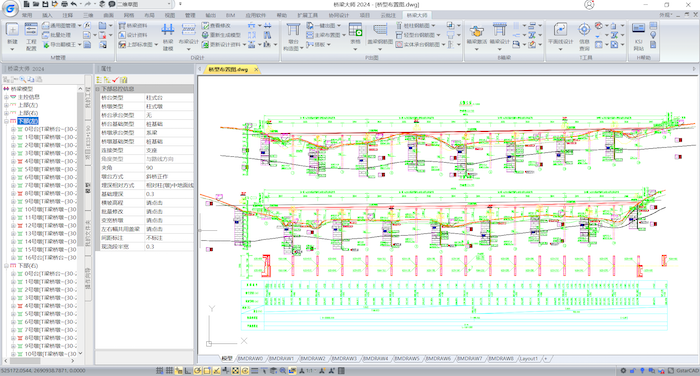Collapse the 下部(左) tree node
700x376 pixels.
6,121
